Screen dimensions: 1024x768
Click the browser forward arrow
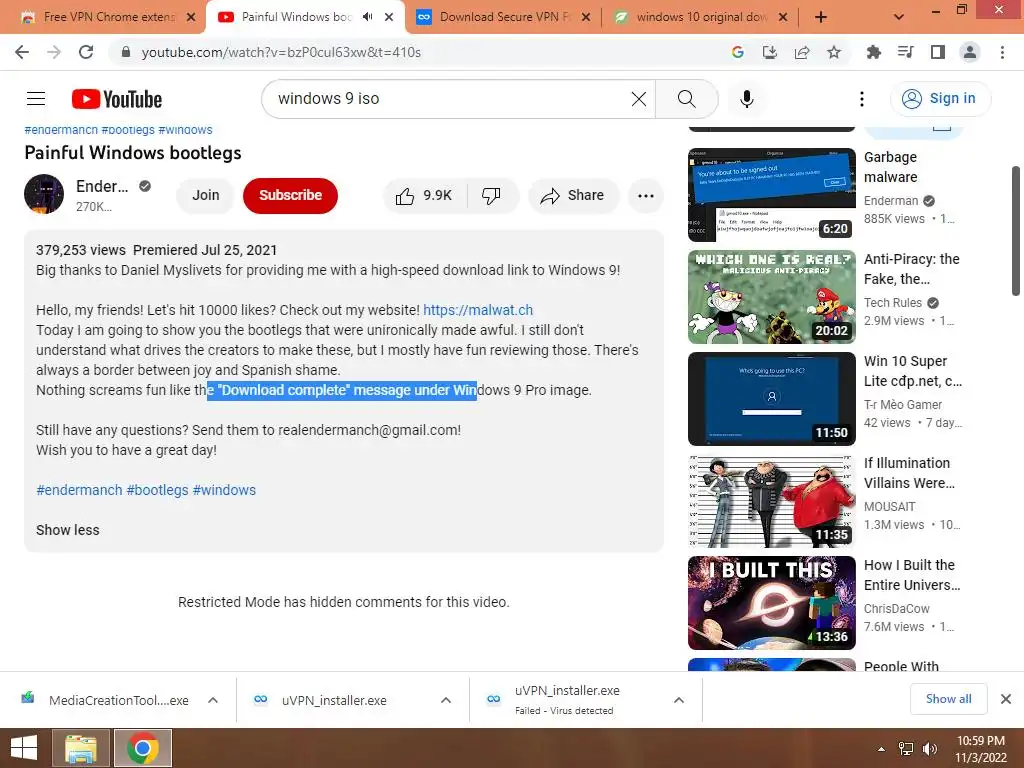coord(54,52)
